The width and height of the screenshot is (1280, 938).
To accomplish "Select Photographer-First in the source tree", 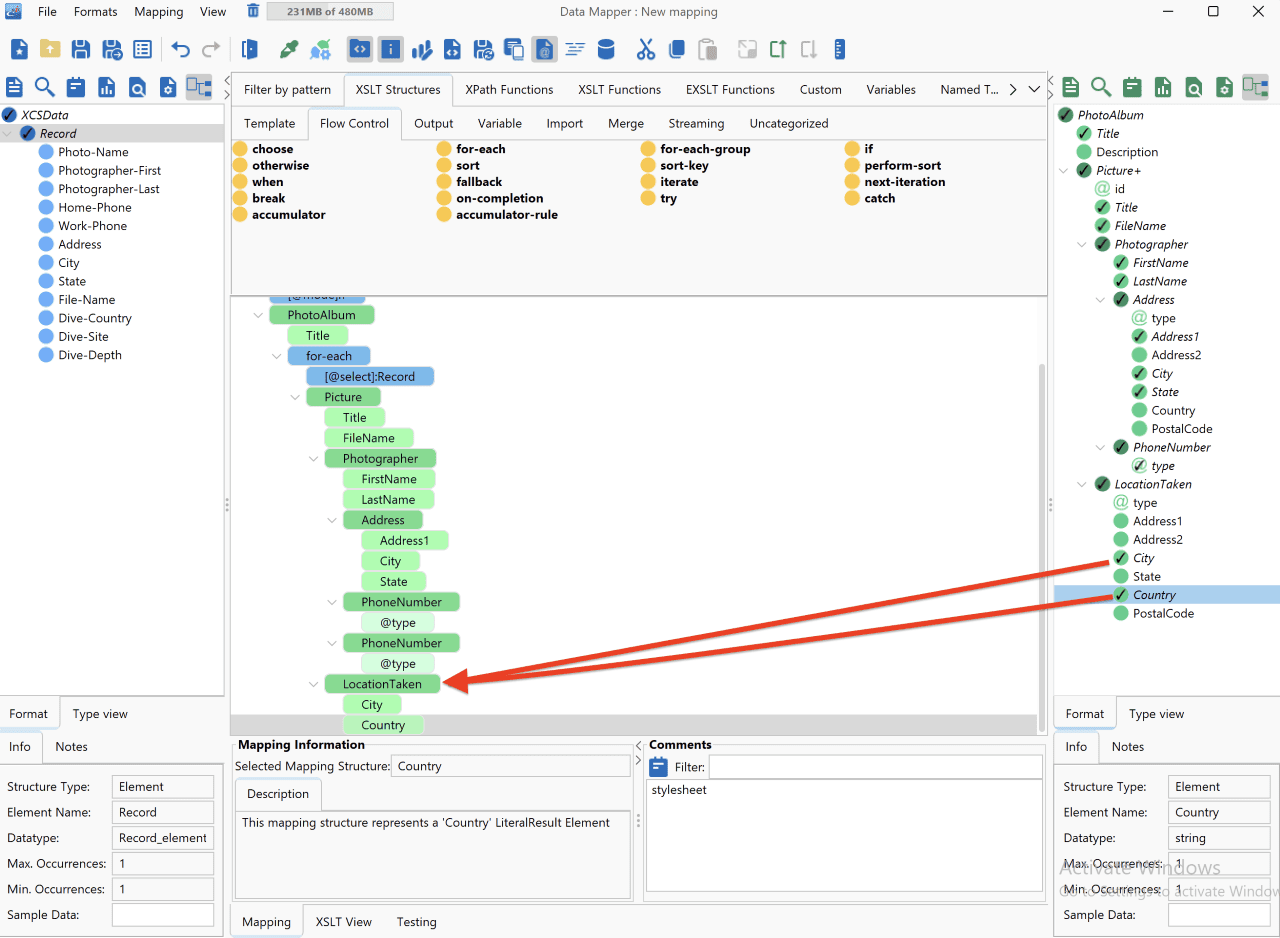I will pyautogui.click(x=110, y=171).
